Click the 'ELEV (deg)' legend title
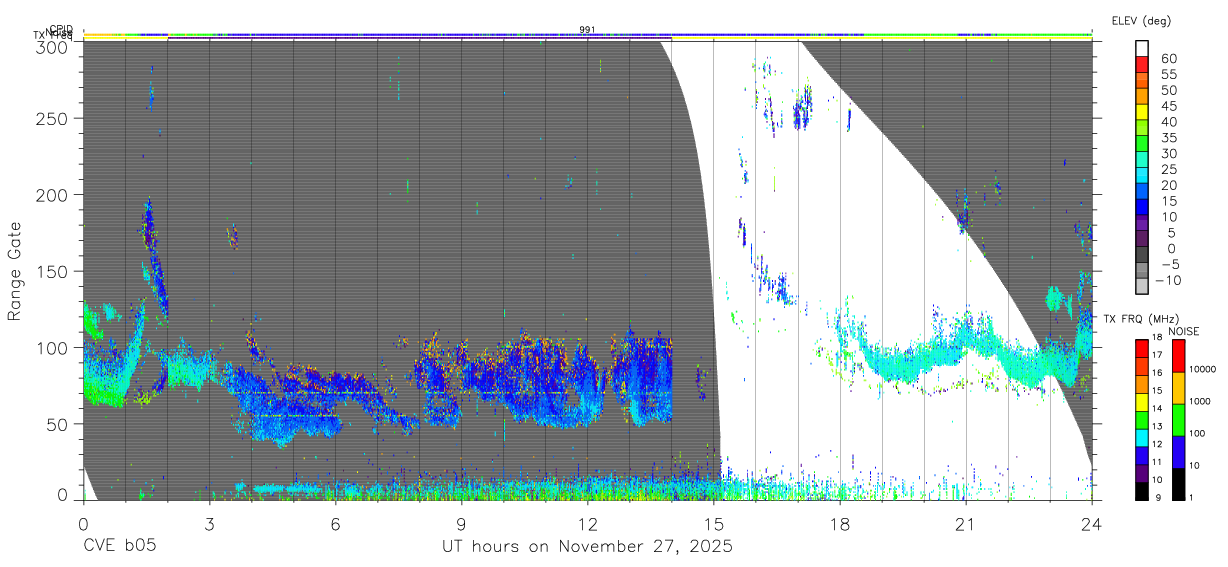Viewport: 1228px width, 567px height. click(x=1141, y=20)
